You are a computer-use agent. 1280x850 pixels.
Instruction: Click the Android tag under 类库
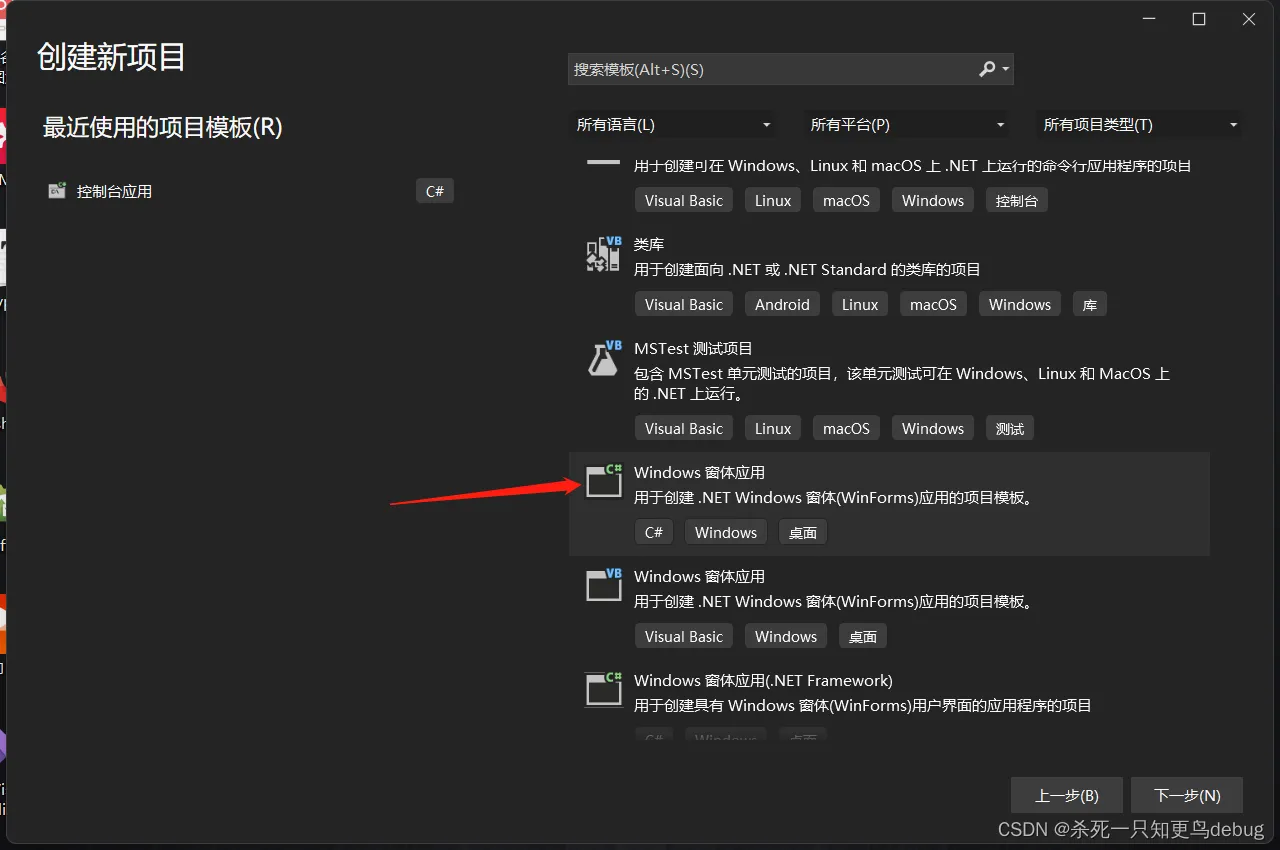tap(782, 305)
